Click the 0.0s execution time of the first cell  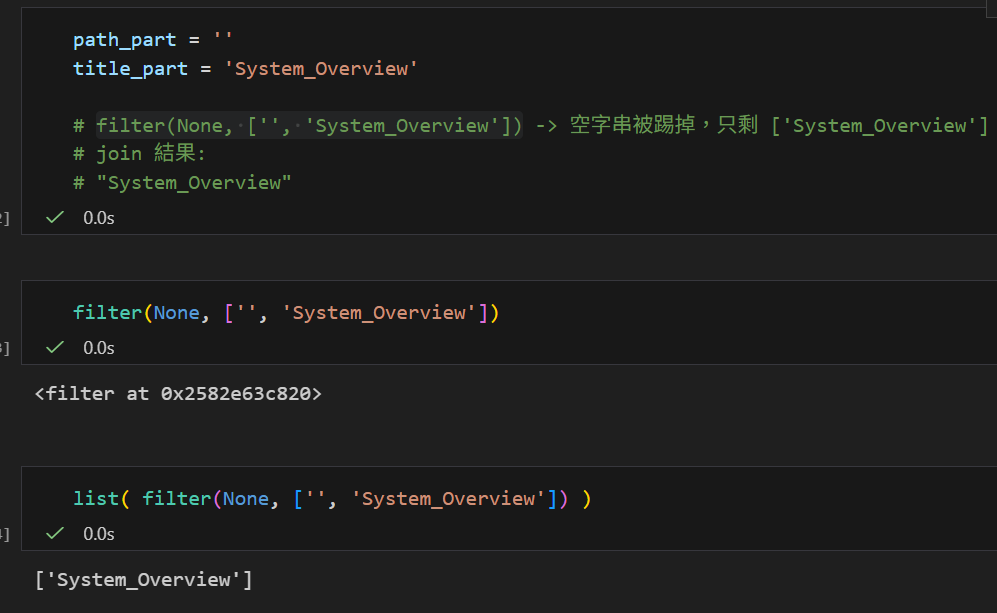click(x=98, y=217)
